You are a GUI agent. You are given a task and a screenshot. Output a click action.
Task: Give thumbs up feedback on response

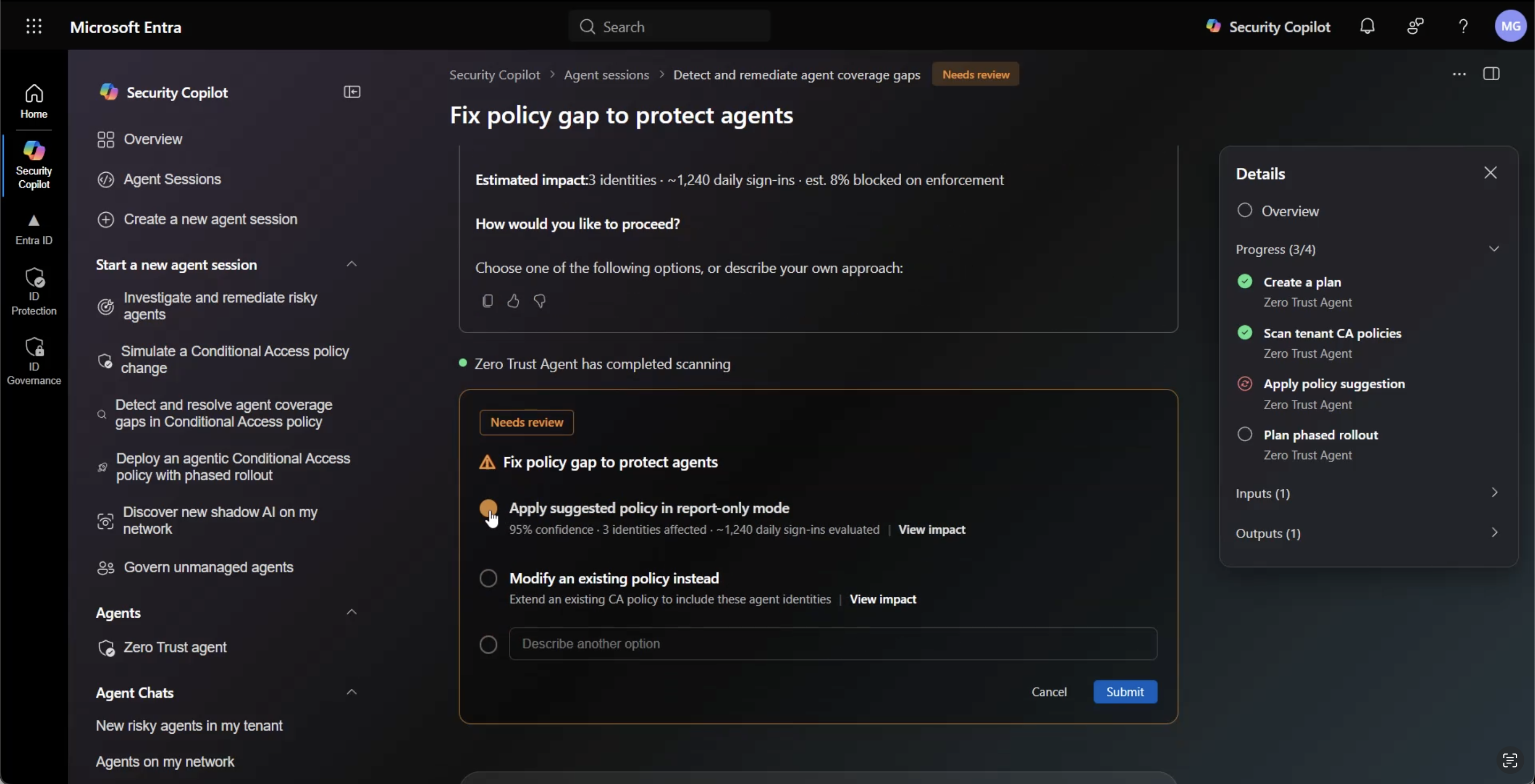[513, 301]
